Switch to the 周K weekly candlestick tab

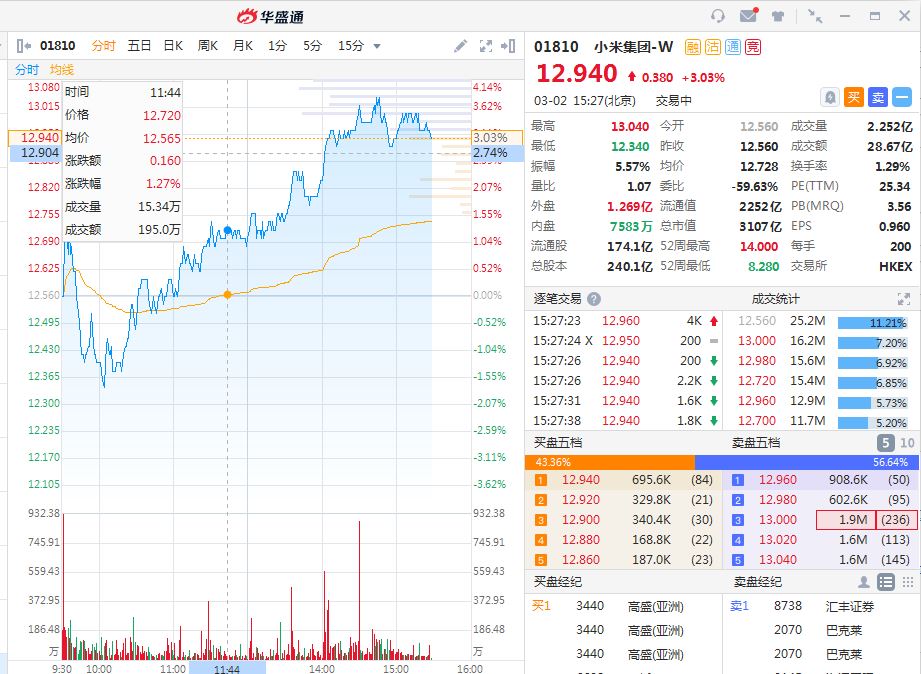click(x=208, y=46)
